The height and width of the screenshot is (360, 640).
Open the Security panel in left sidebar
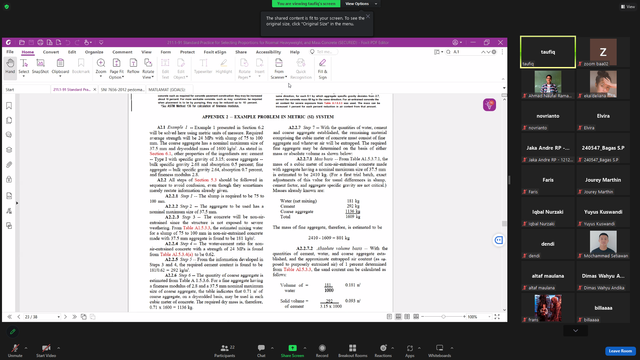9,180
